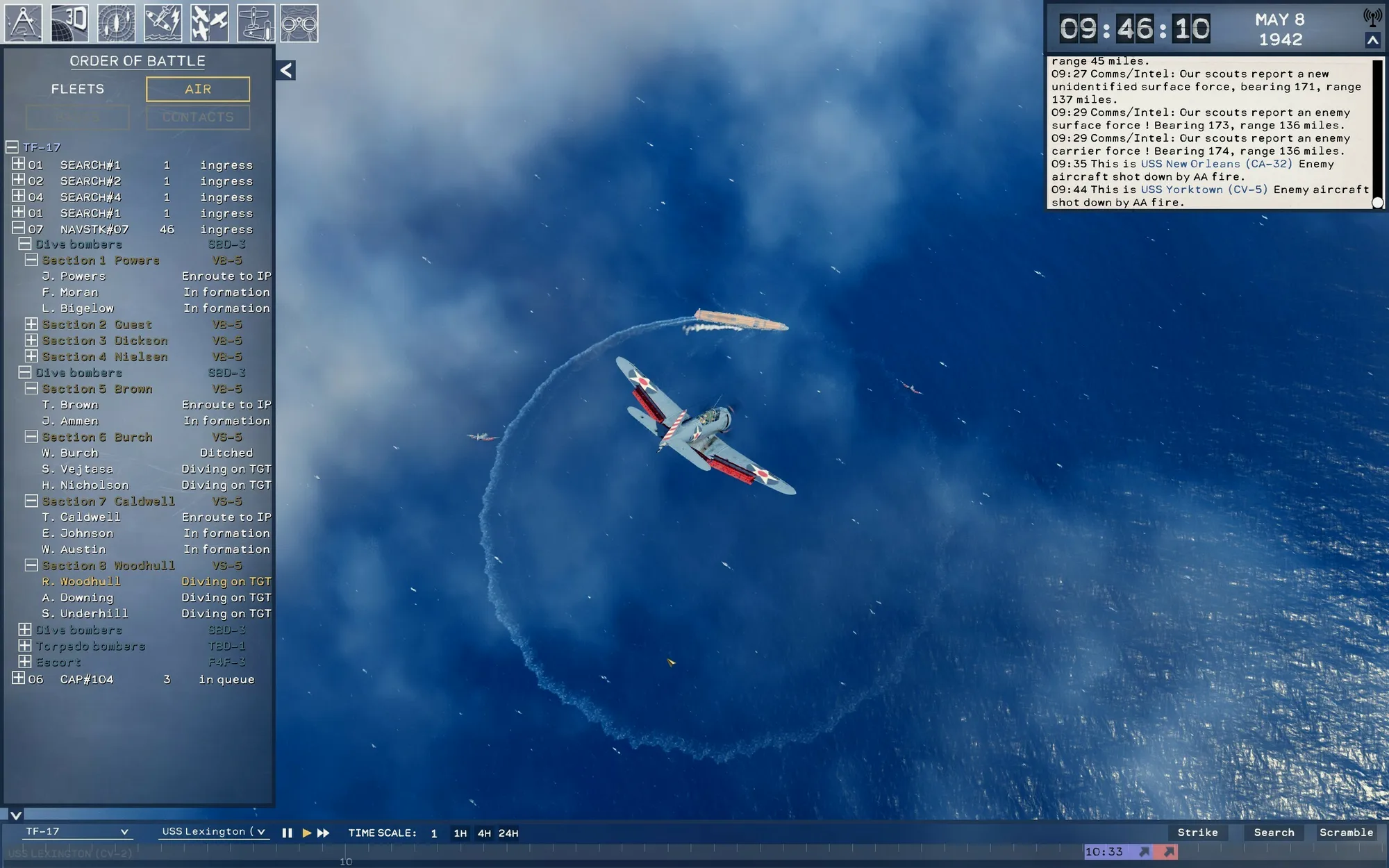
Task: Expand the SEARCH#4 mission row
Action: pos(18,197)
